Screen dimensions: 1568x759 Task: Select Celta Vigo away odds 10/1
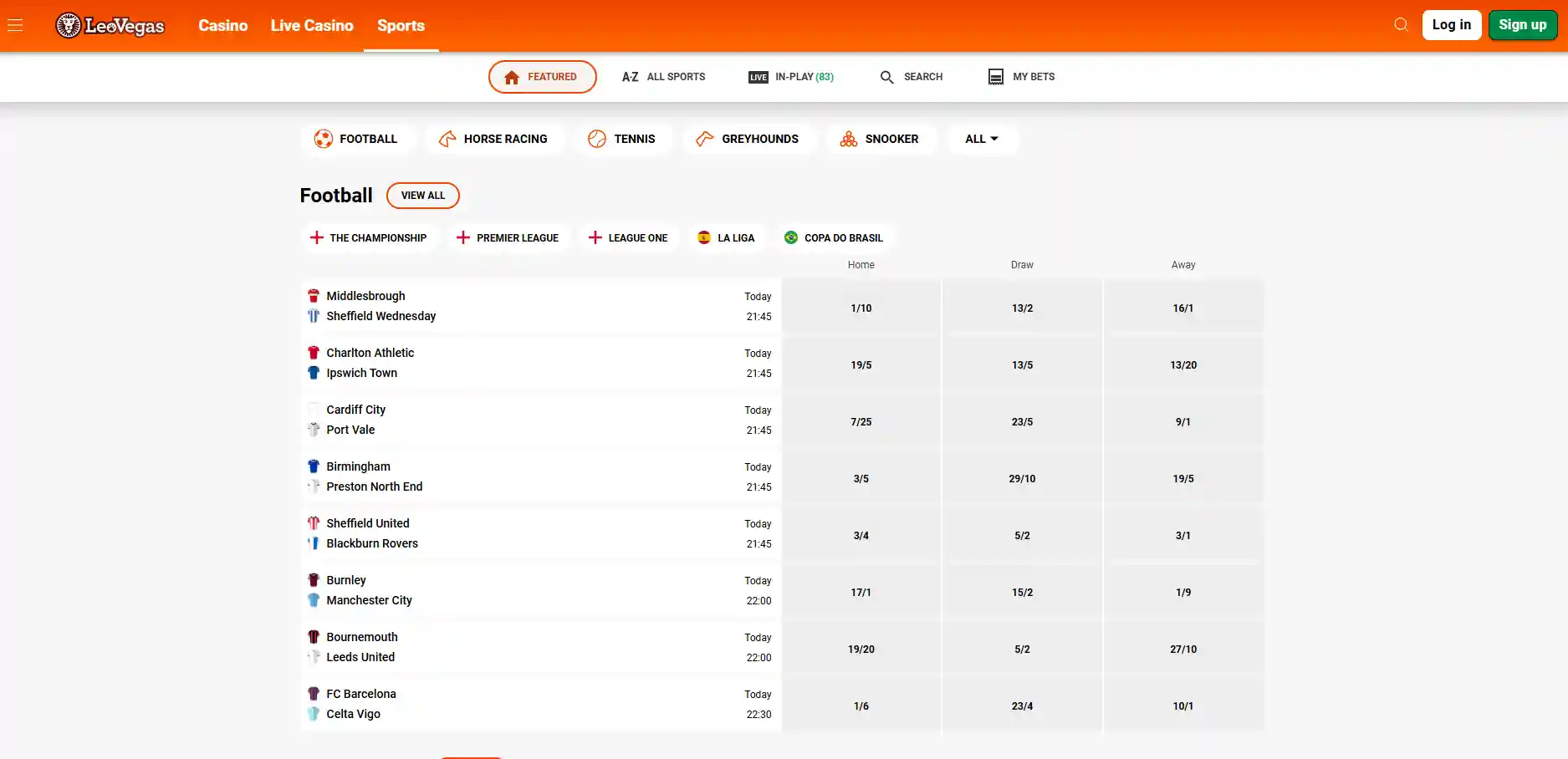[1183, 706]
